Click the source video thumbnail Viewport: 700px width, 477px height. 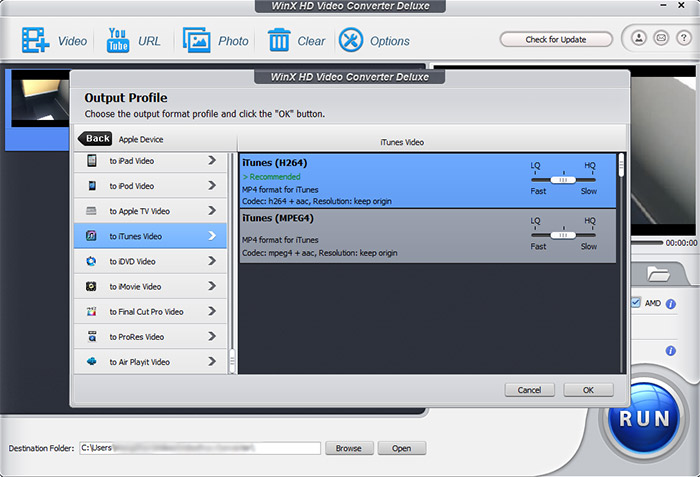pos(41,98)
